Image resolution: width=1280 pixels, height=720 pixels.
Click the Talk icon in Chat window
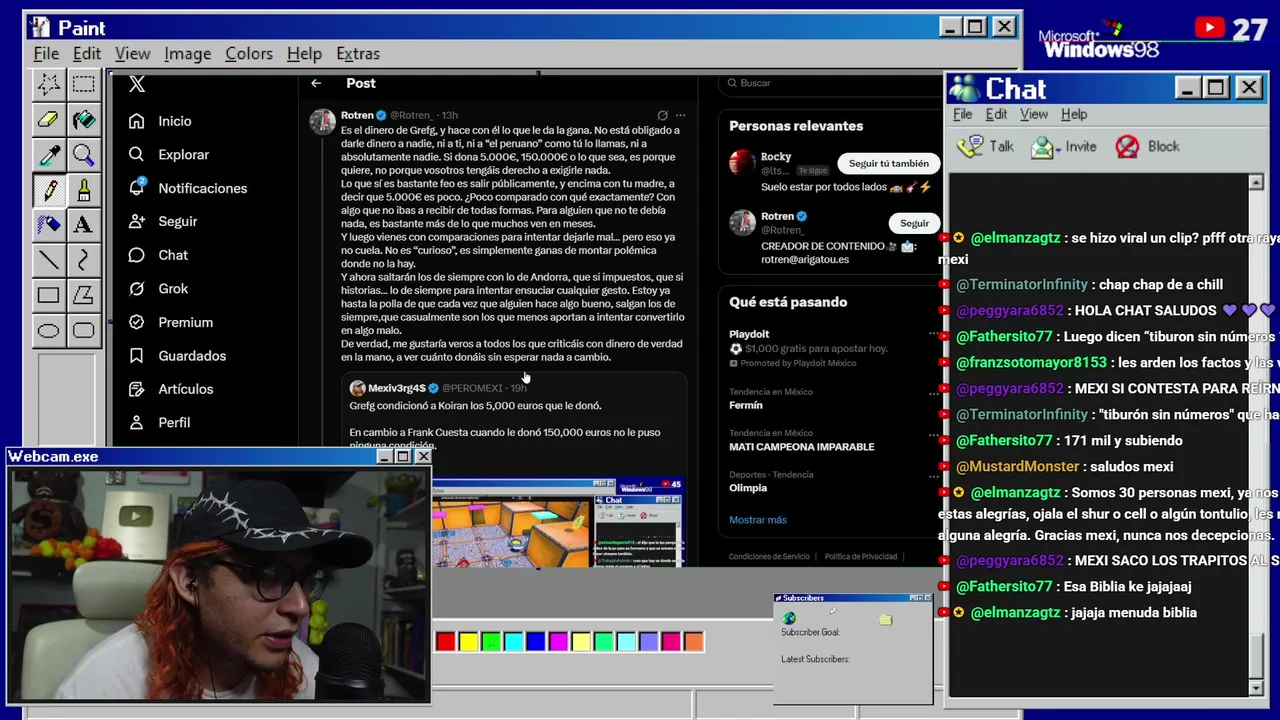pyautogui.click(x=970, y=147)
